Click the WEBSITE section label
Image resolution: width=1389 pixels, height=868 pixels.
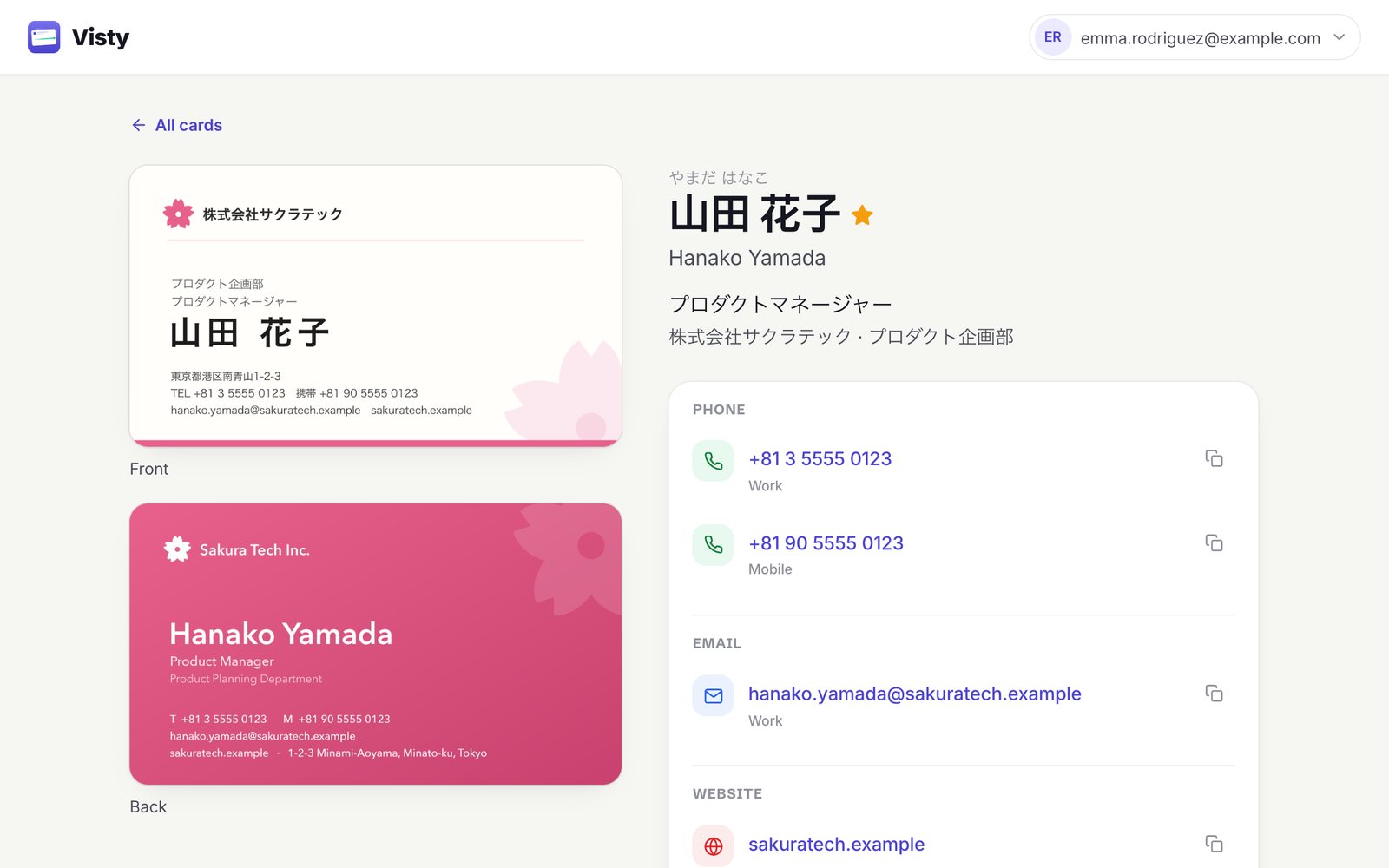(727, 793)
